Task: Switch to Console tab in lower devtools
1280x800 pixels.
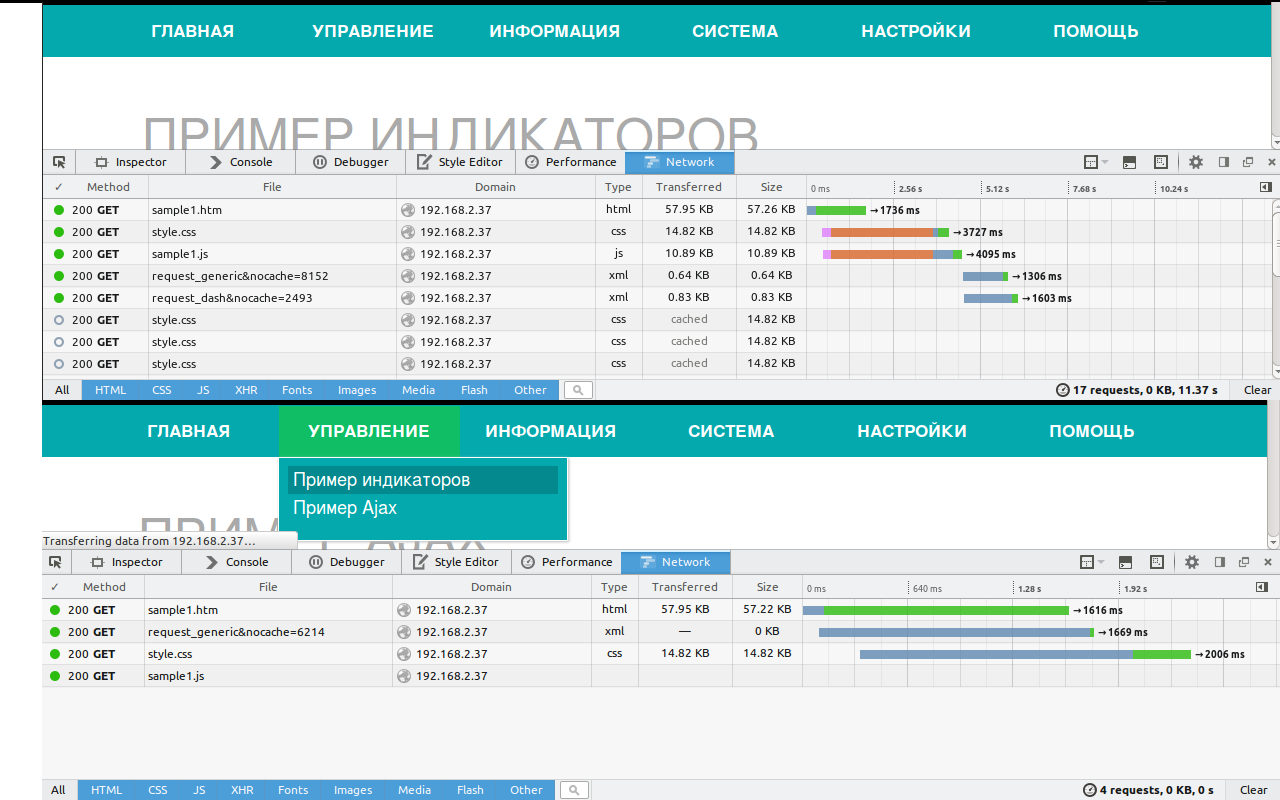Action: point(239,562)
